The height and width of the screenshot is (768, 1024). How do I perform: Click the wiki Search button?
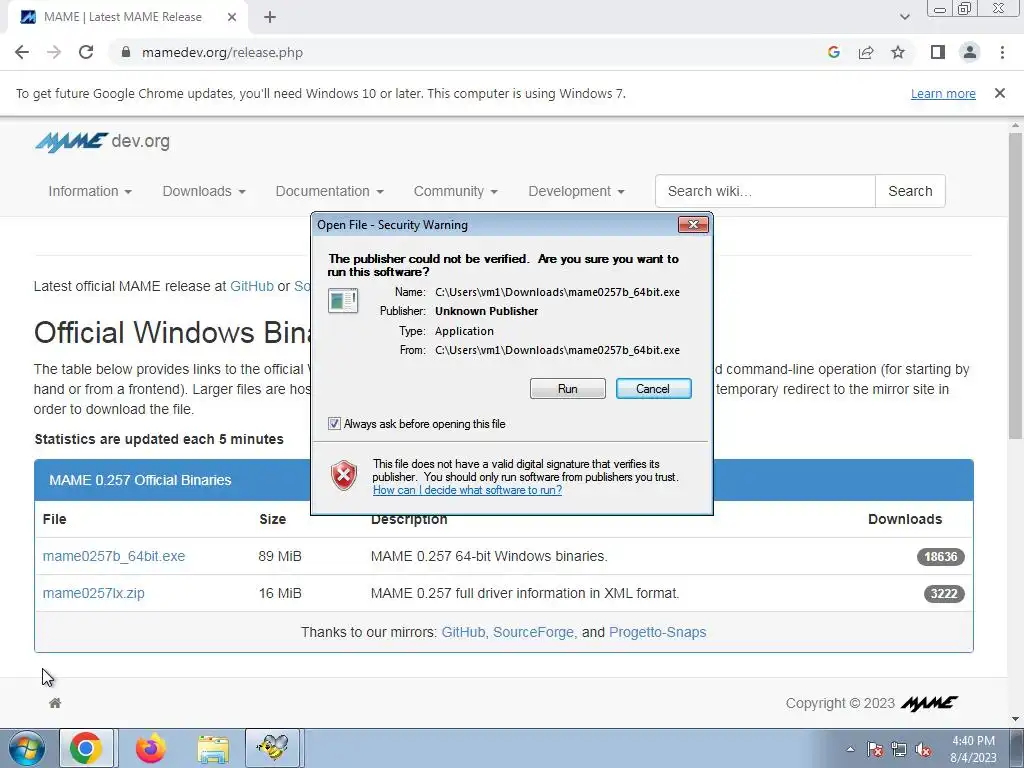click(x=910, y=191)
